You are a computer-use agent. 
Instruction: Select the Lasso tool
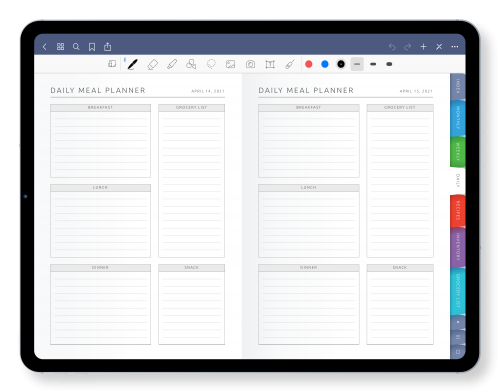[211, 64]
